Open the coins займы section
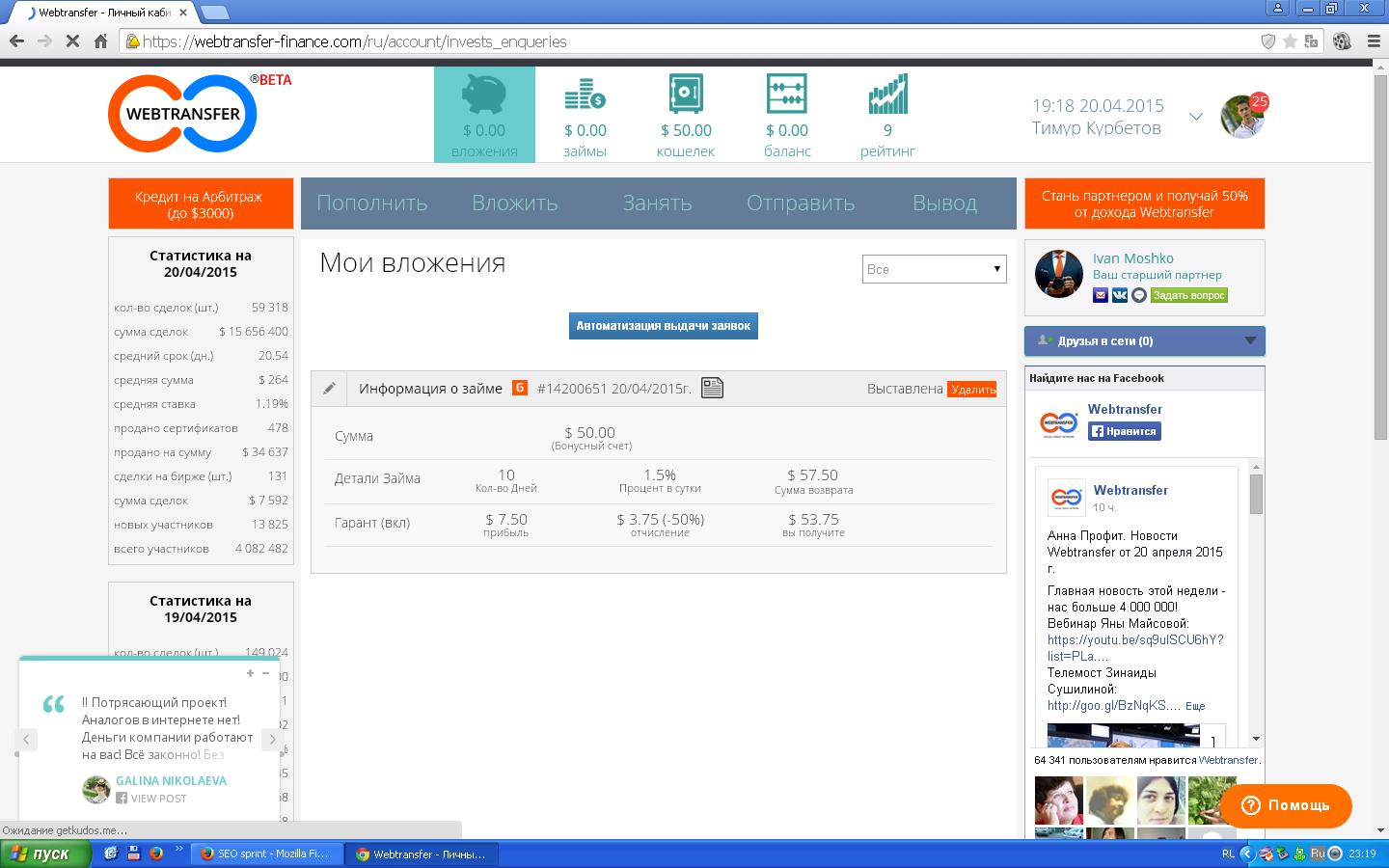Viewport: 1389px width, 868px height. point(585,114)
